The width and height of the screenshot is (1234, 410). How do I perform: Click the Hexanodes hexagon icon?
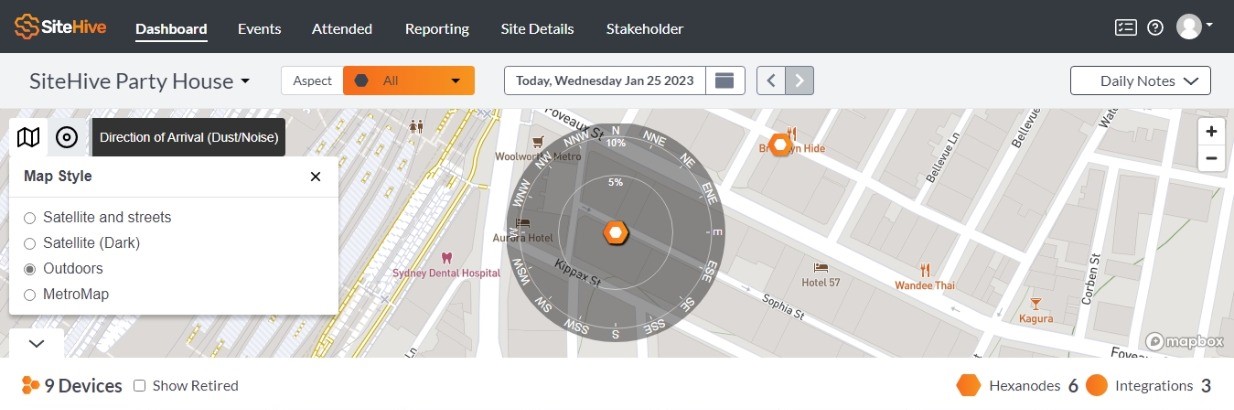pos(968,386)
